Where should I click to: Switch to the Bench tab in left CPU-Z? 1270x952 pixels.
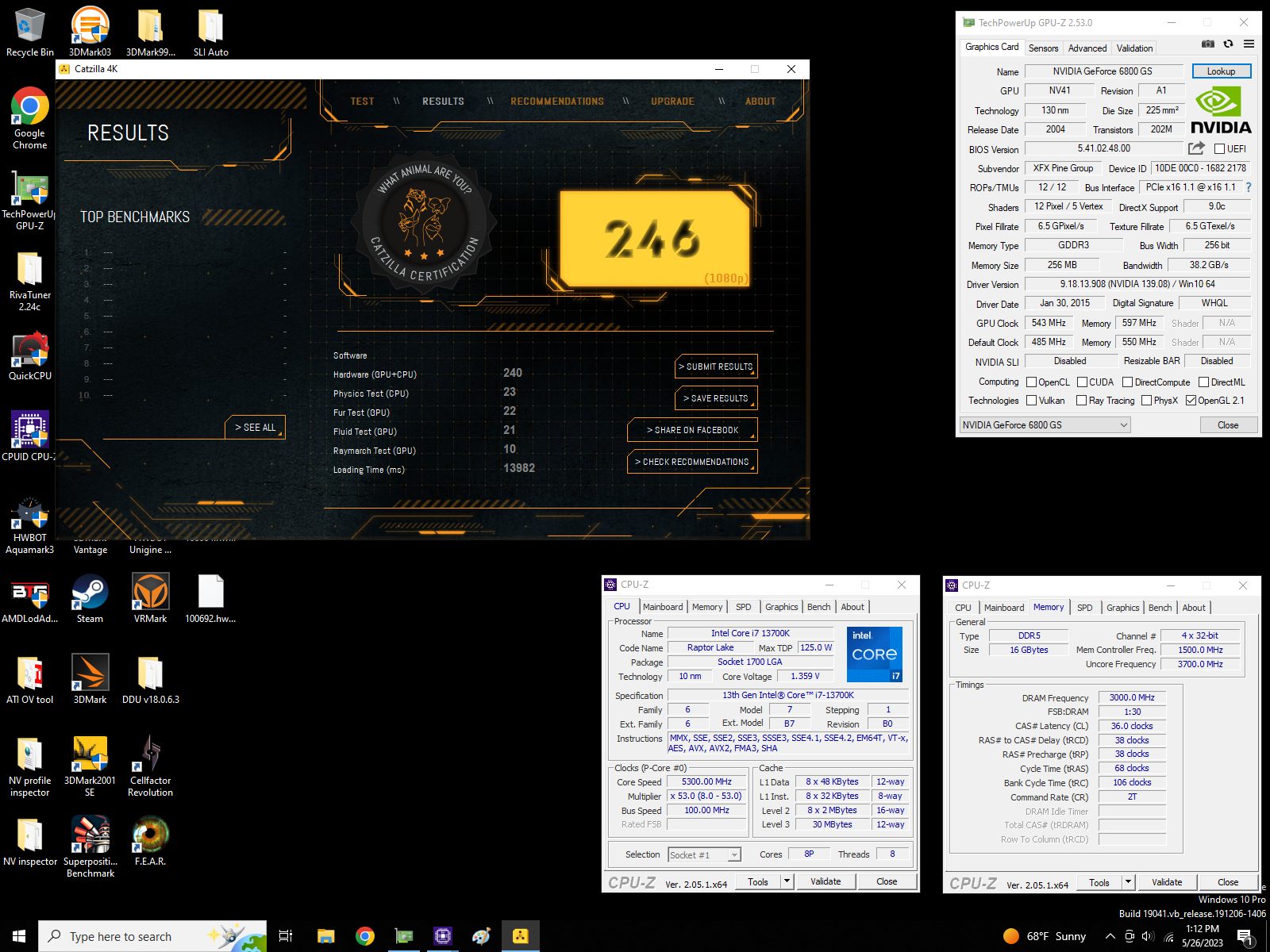coord(818,607)
